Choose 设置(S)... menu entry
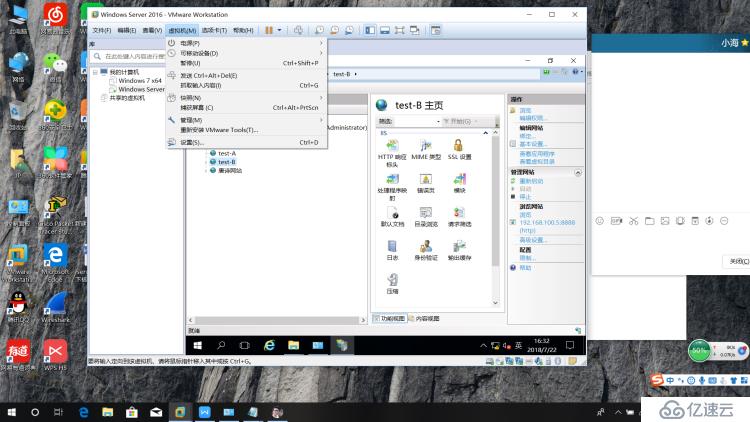The image size is (750, 422). click(x=247, y=142)
